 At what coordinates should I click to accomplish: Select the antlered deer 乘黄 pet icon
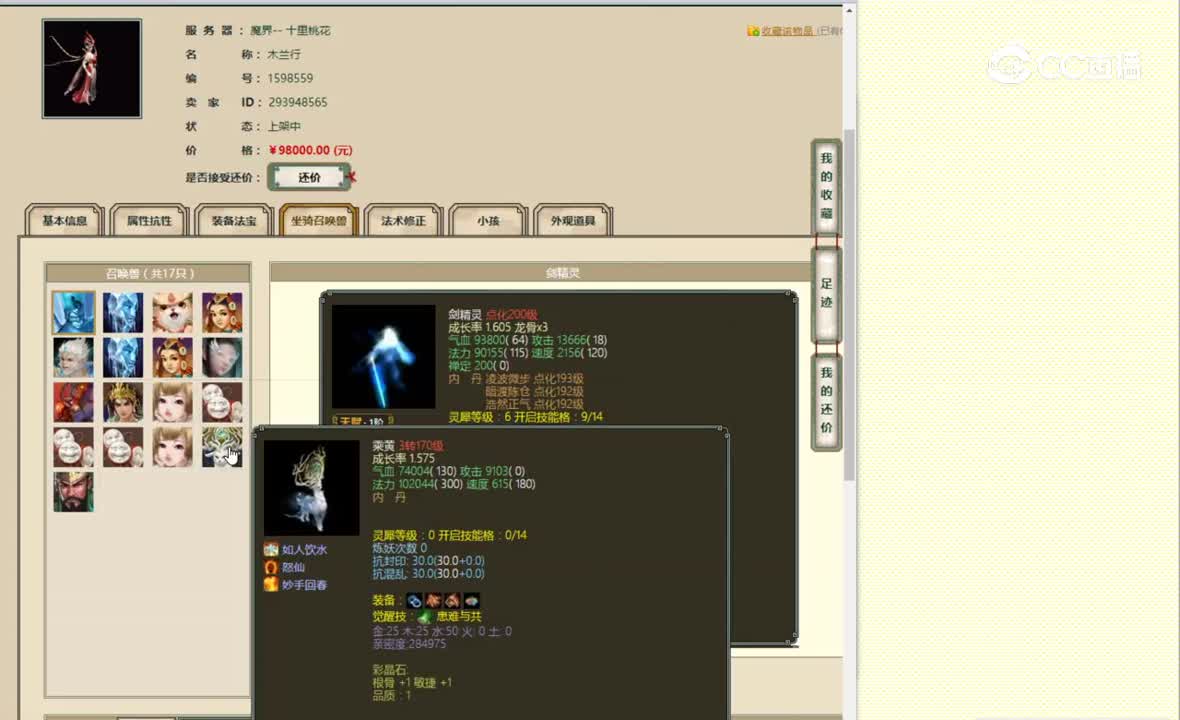(222, 448)
